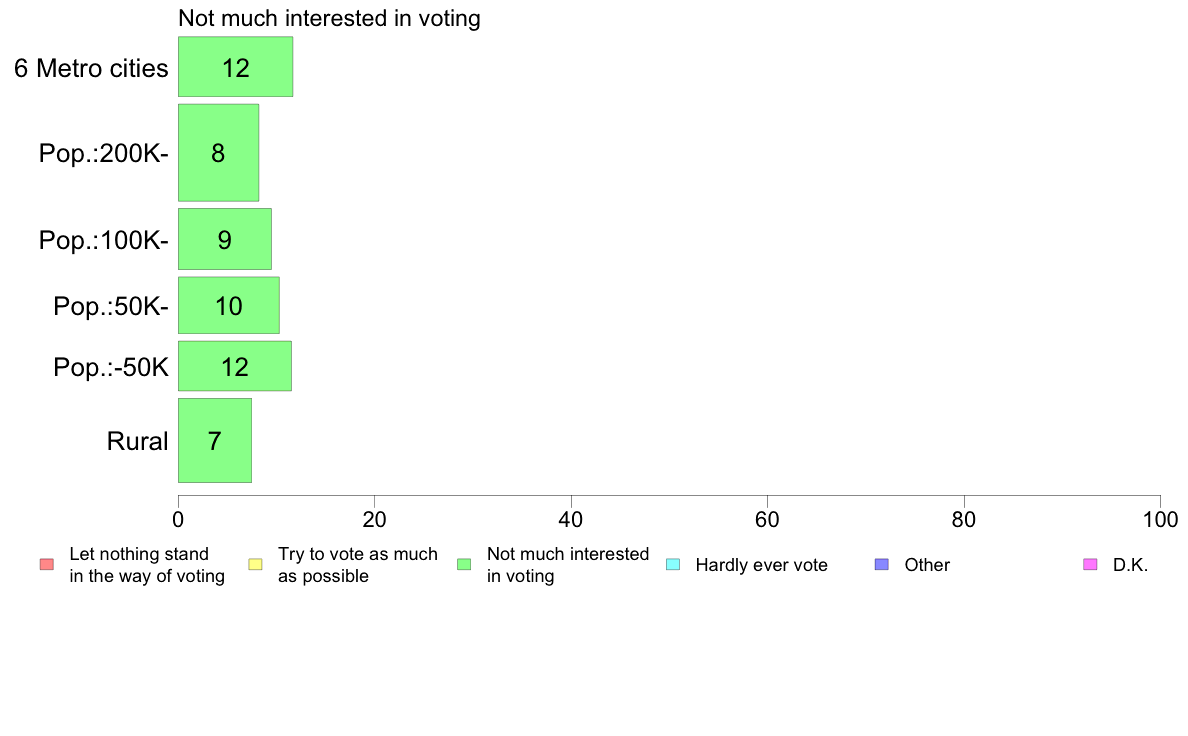Screen dimensions: 1188x736
Task: Click the axis tick label 100
Action: click(1160, 520)
